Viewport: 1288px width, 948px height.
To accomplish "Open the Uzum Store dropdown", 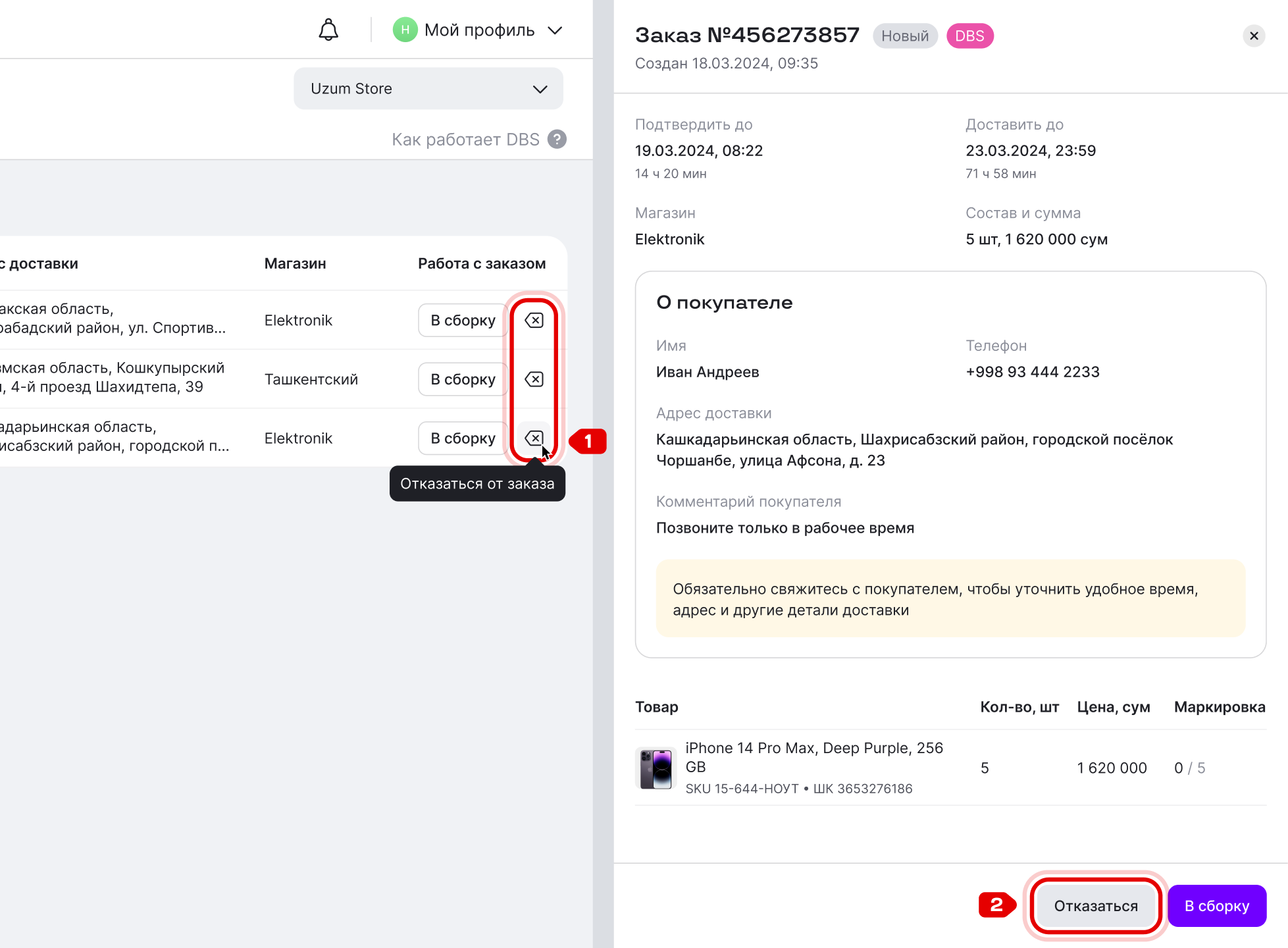I will click(428, 89).
